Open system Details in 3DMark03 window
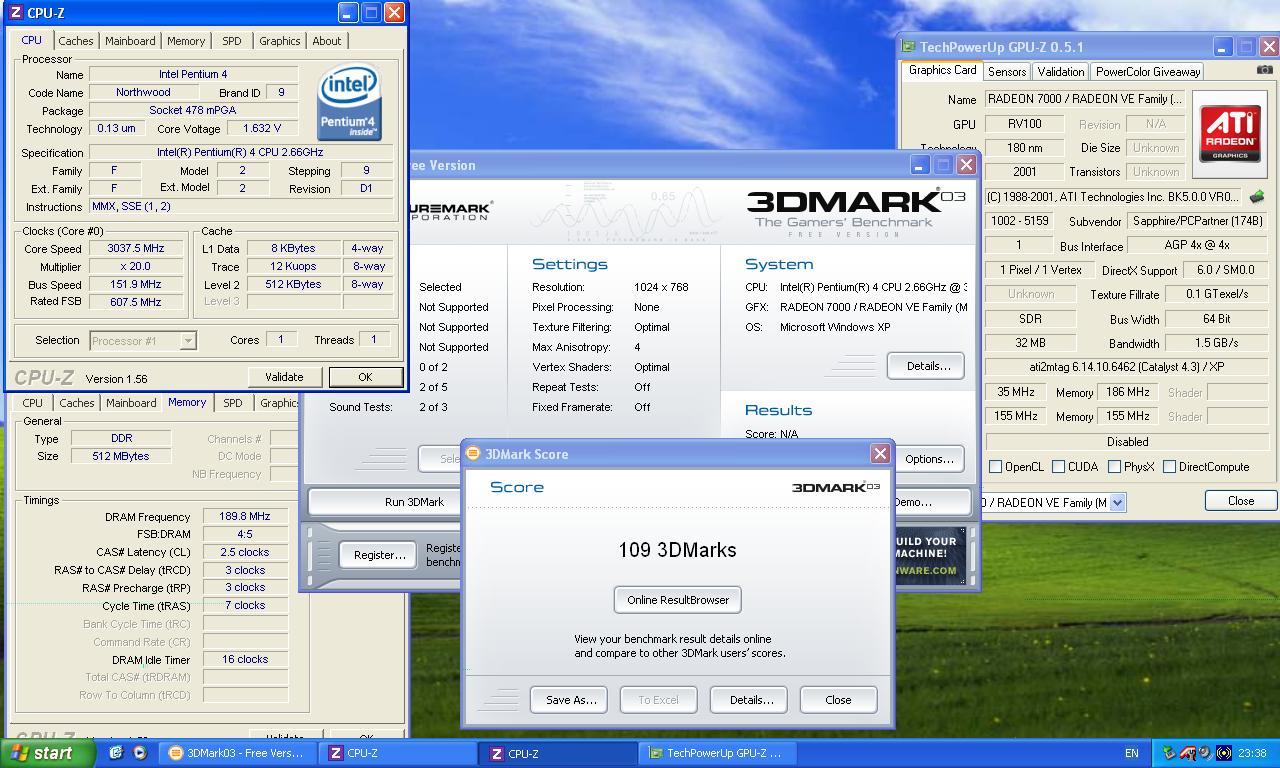Image resolution: width=1280 pixels, height=768 pixels. (x=926, y=366)
